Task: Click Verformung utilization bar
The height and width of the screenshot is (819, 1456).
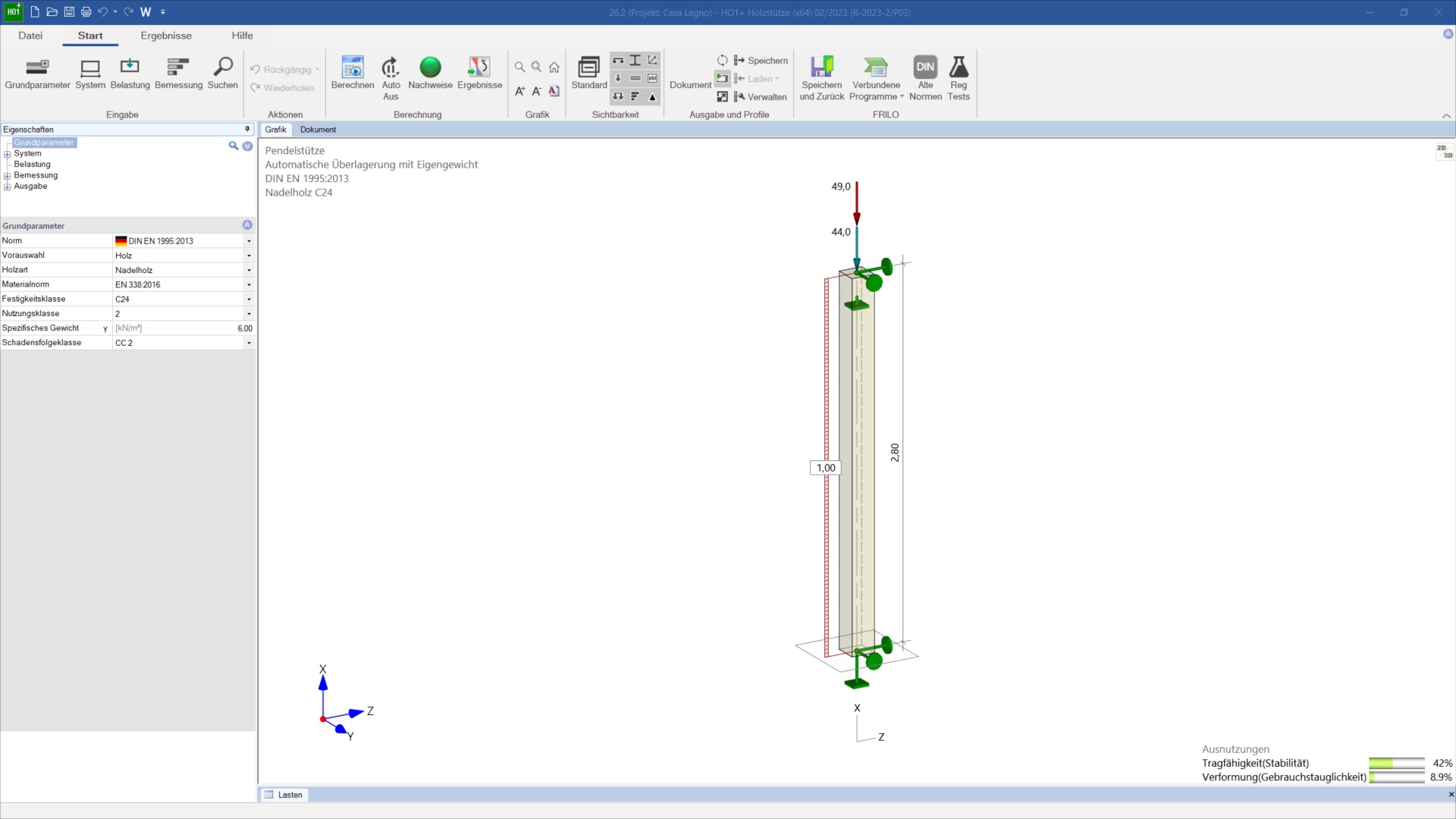Action: 1397,777
